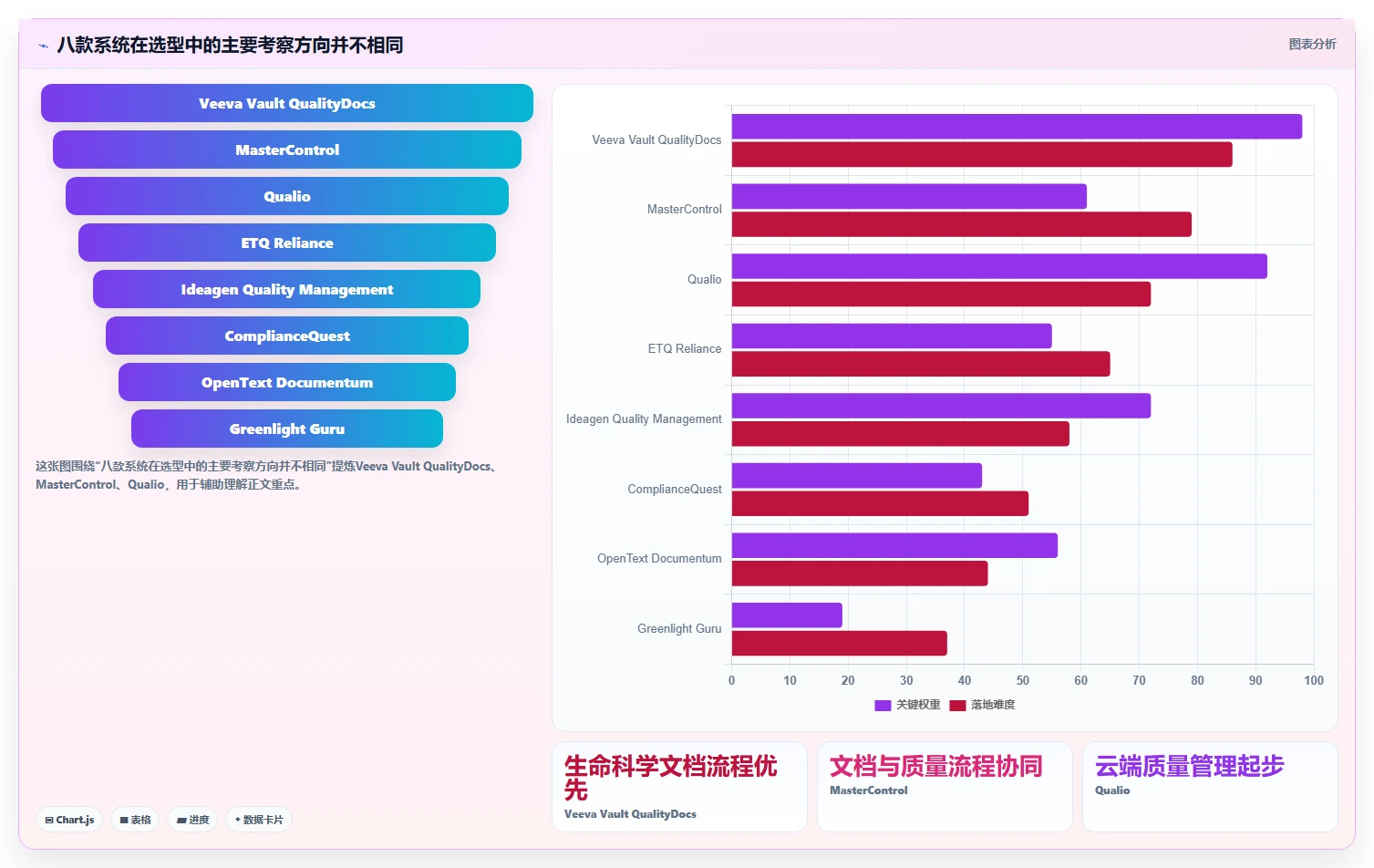Click Ideagen Quality Management purple bar
The height and width of the screenshot is (868, 1374).
point(941,406)
